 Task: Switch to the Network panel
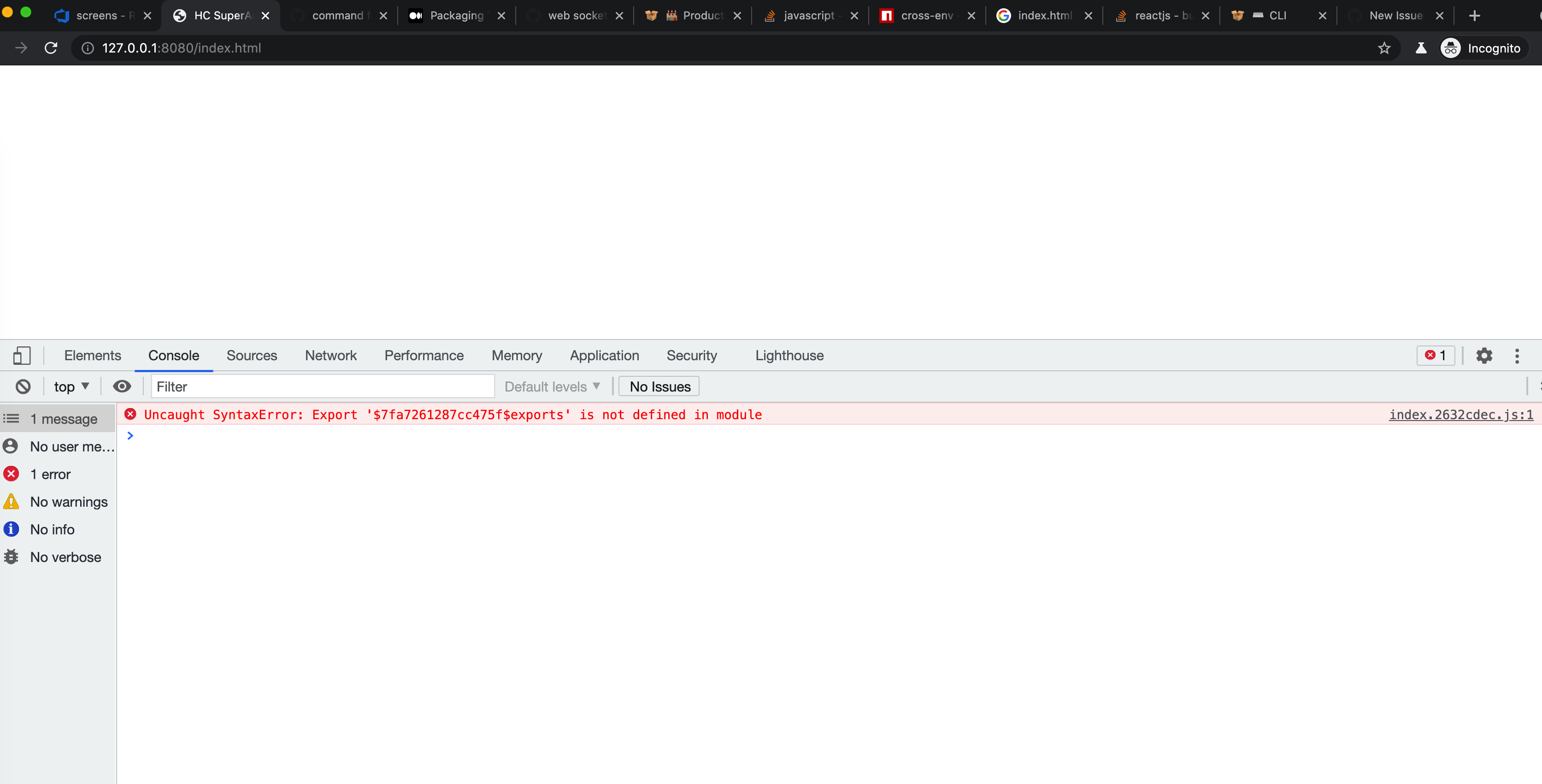point(330,355)
